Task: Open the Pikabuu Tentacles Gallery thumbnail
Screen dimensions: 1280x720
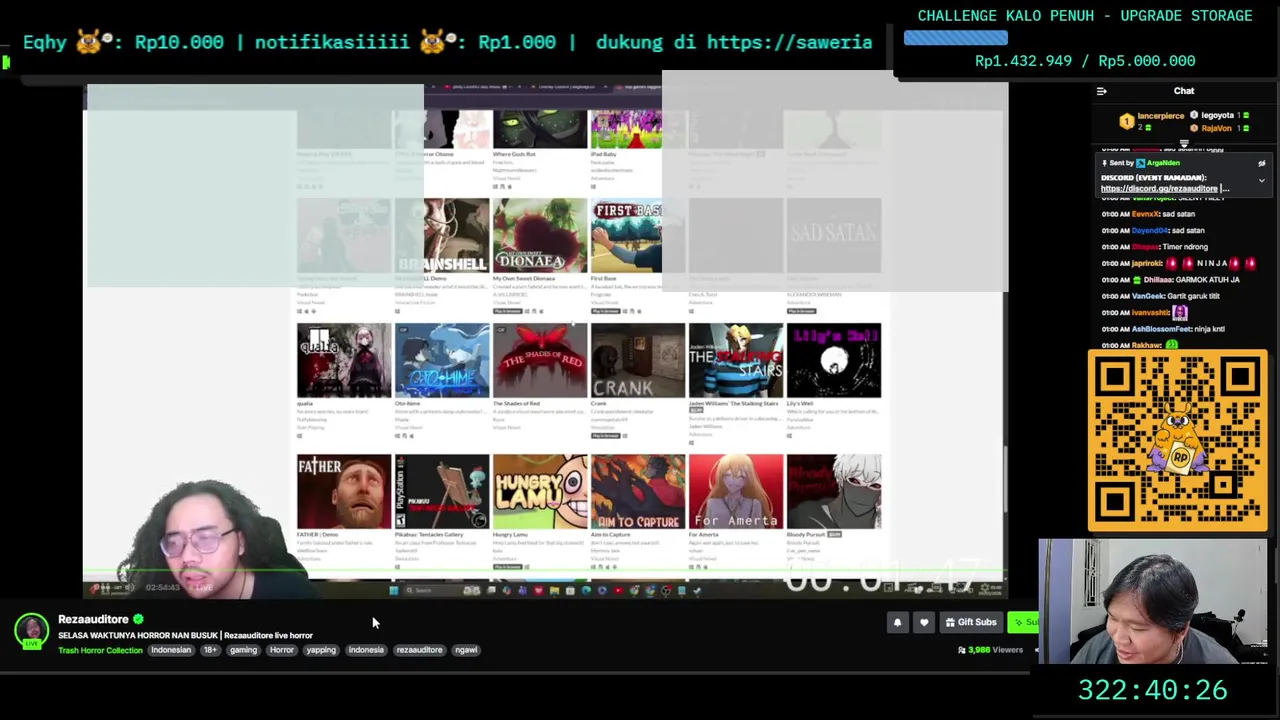Action: click(x=441, y=491)
